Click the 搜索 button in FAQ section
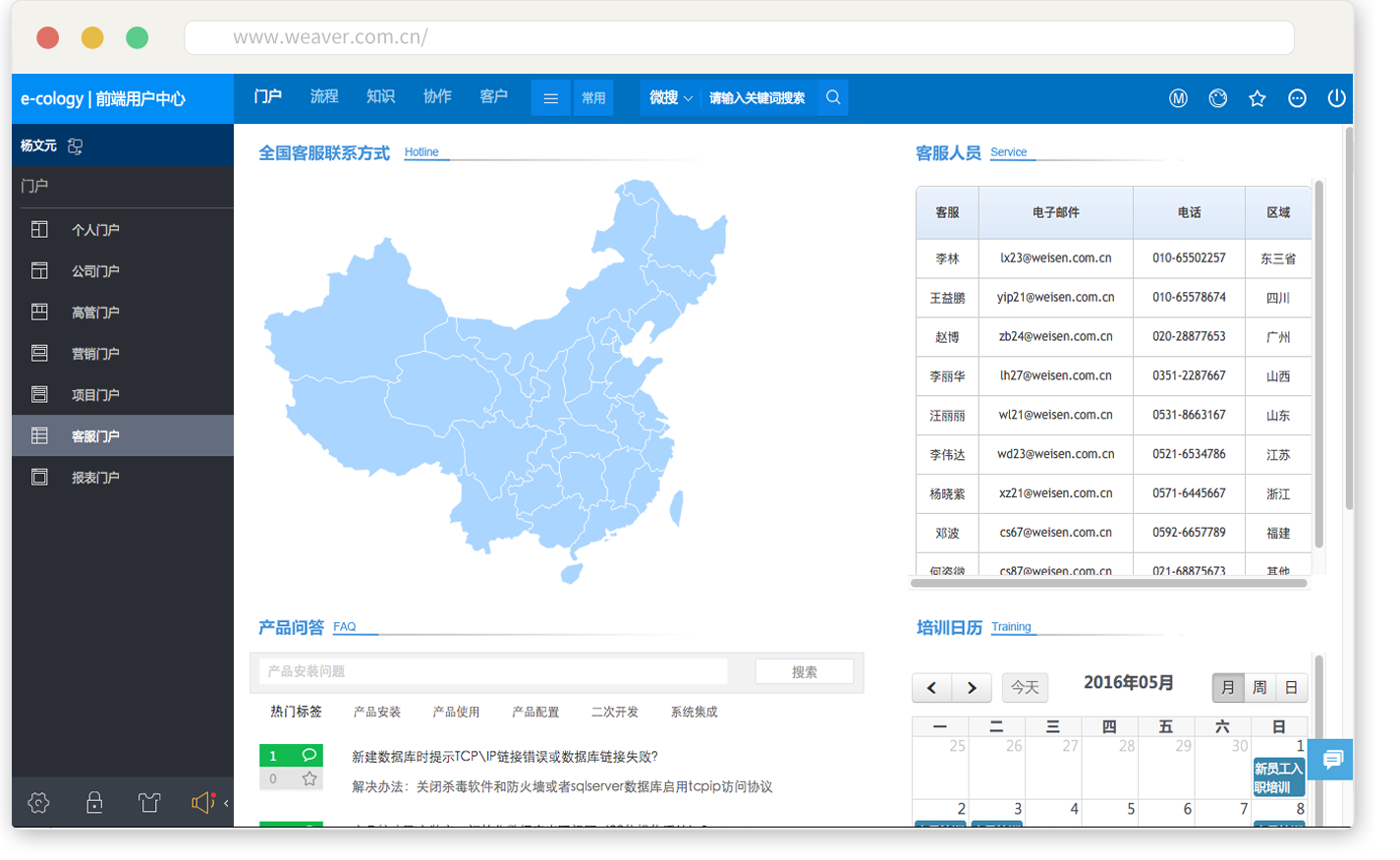The image size is (1400, 860). coord(804,672)
